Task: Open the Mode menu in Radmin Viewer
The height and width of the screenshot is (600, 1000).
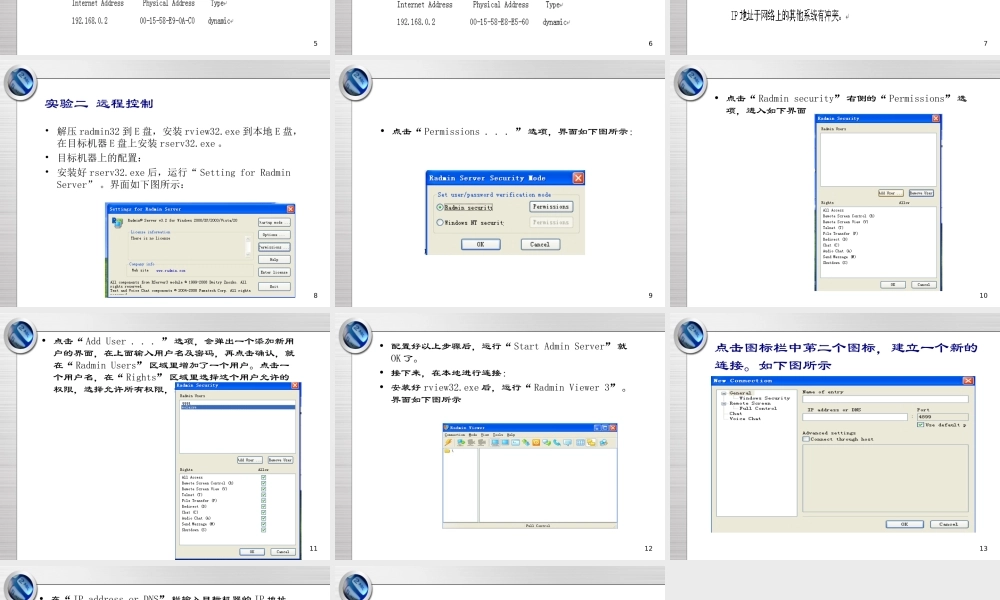Action: 474,435
